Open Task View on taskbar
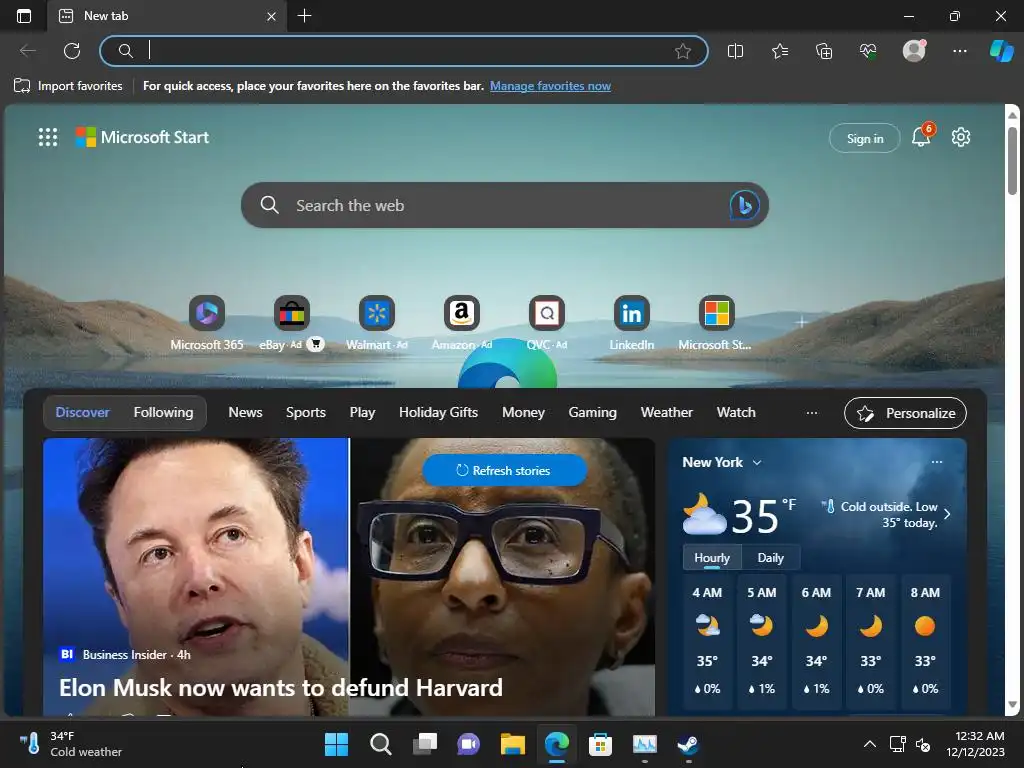1024x768 pixels. pyautogui.click(x=424, y=744)
